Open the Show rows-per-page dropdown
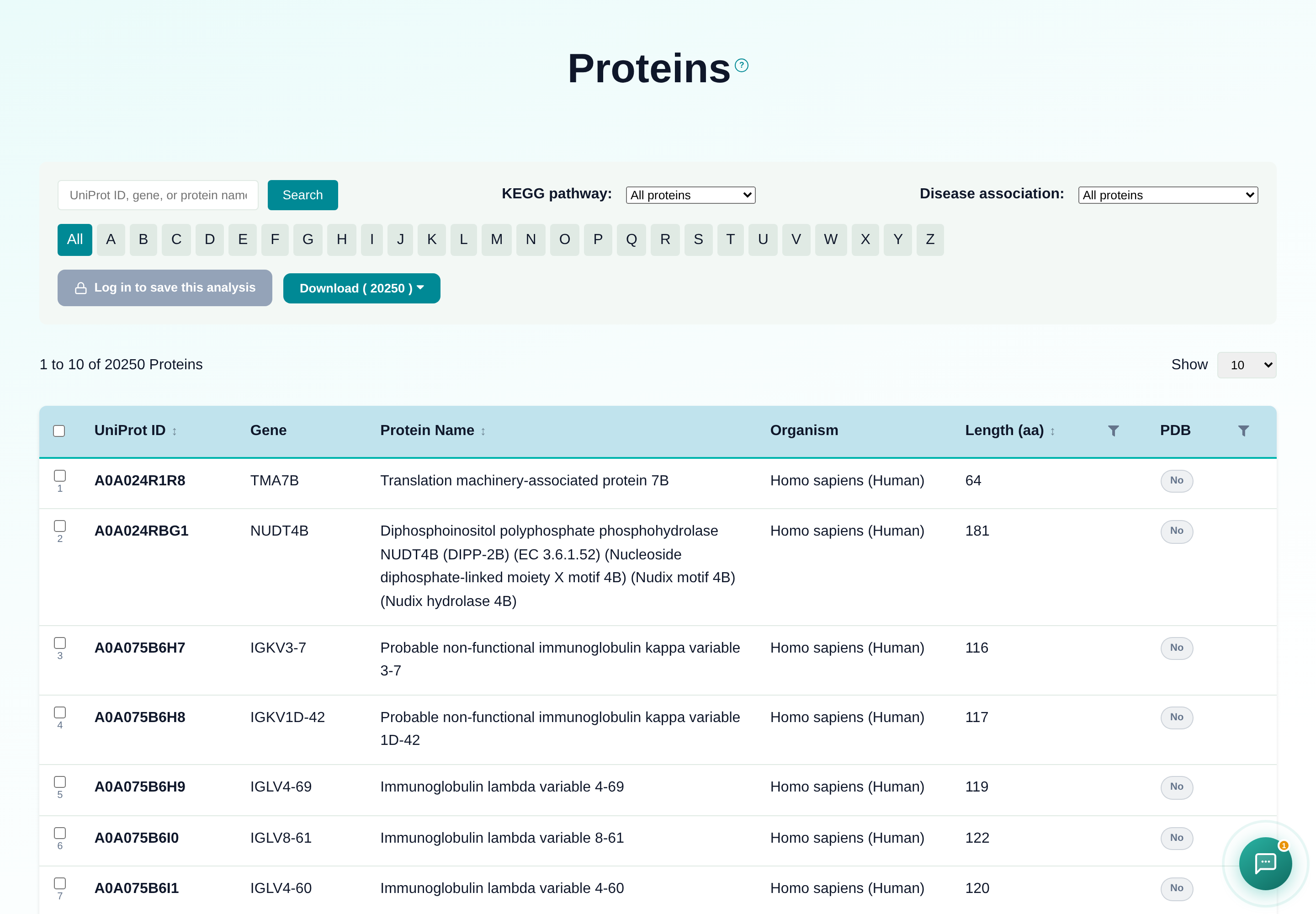This screenshot has width=1316, height=914. click(1246, 365)
